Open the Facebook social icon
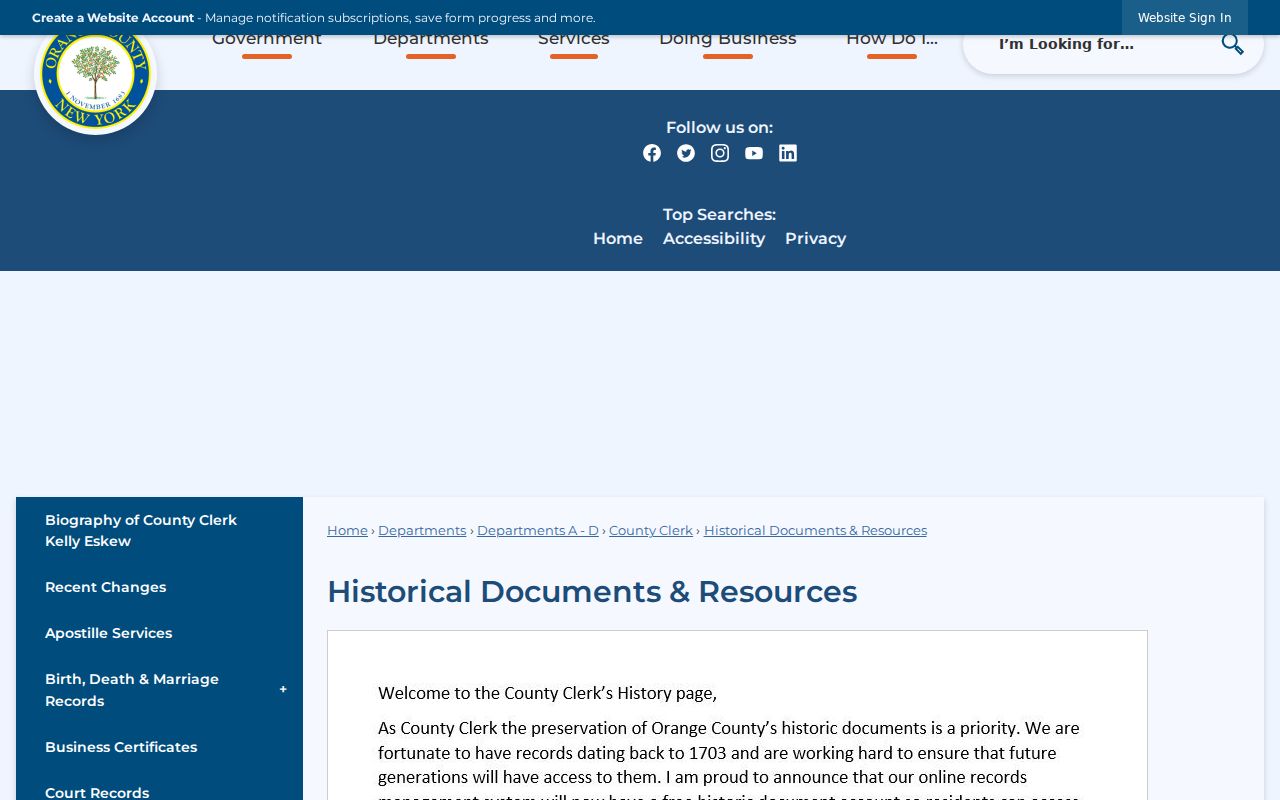 pyautogui.click(x=652, y=153)
